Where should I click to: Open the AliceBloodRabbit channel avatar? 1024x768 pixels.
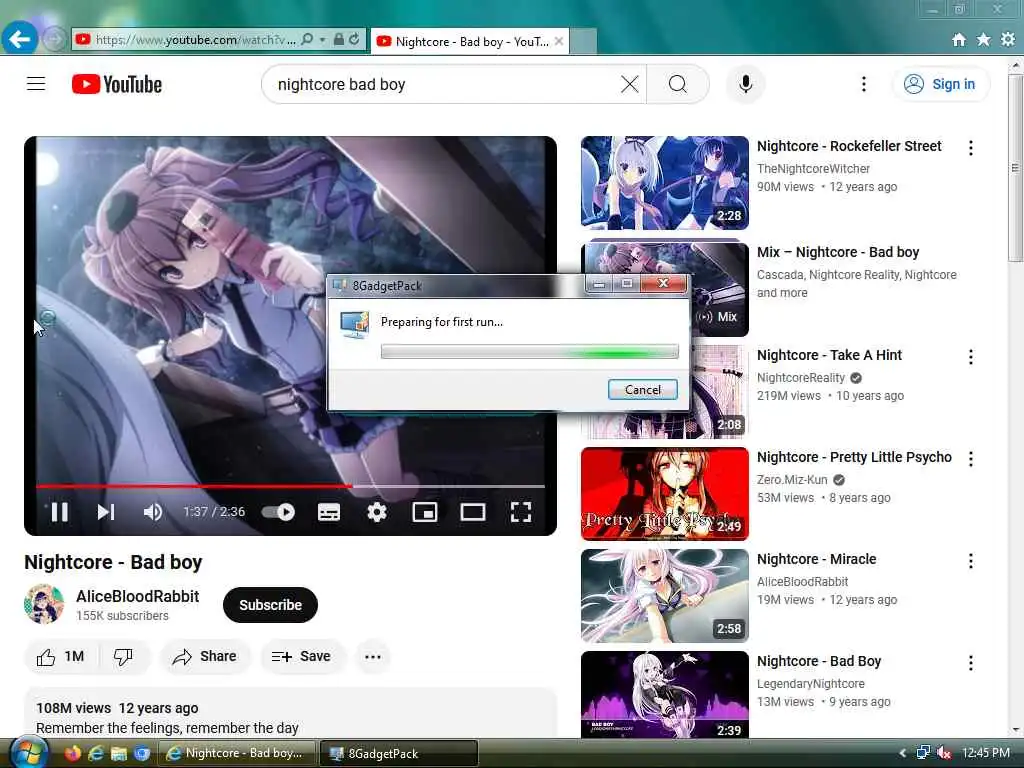pyautogui.click(x=44, y=604)
